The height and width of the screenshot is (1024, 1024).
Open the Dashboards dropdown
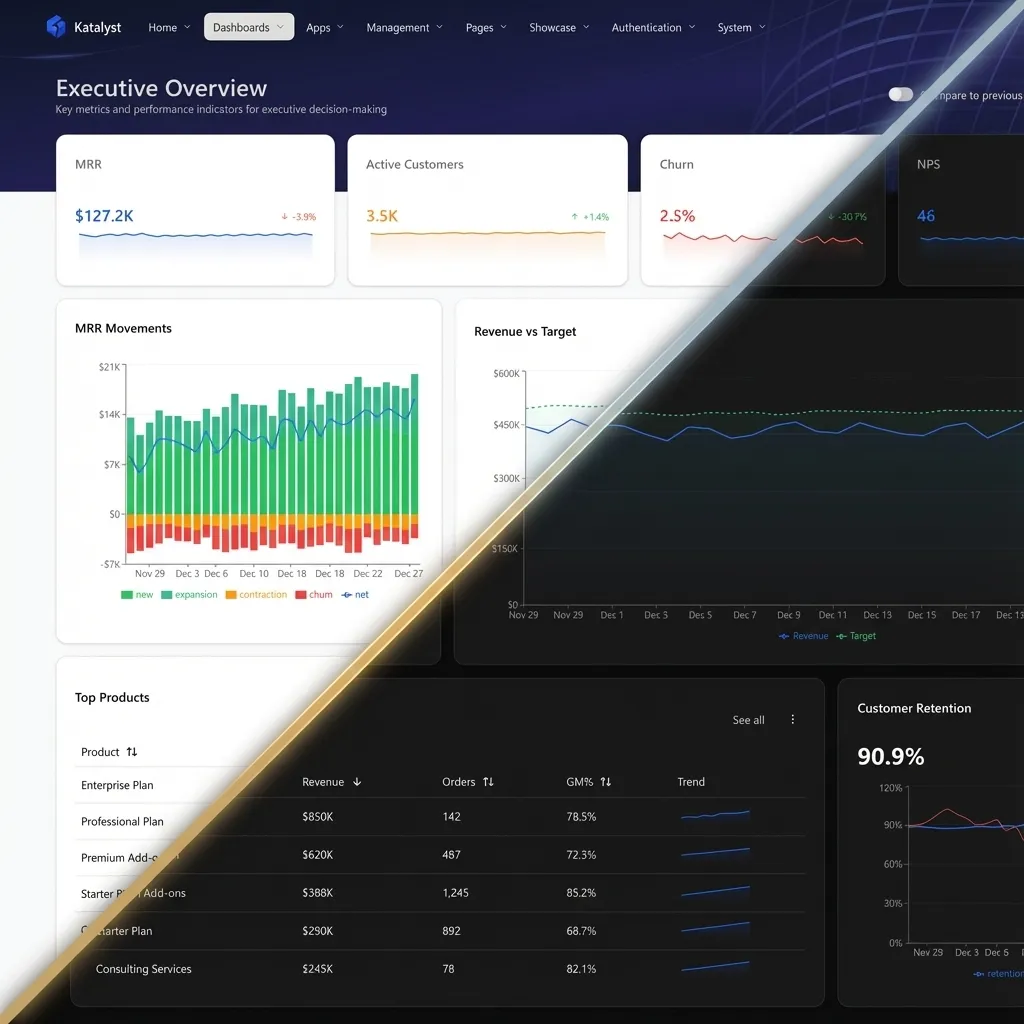point(241,27)
